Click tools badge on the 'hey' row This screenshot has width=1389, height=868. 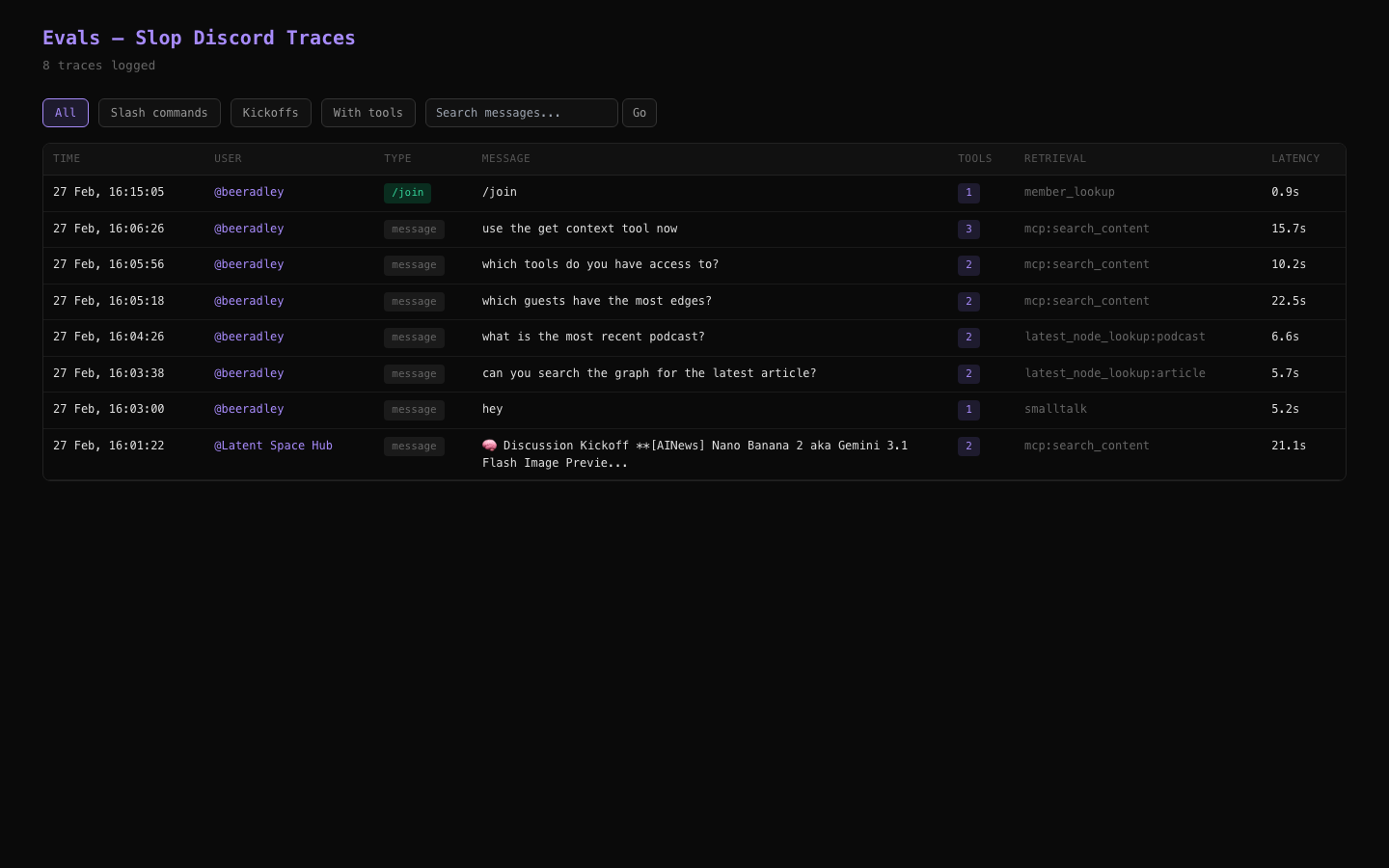click(x=968, y=410)
